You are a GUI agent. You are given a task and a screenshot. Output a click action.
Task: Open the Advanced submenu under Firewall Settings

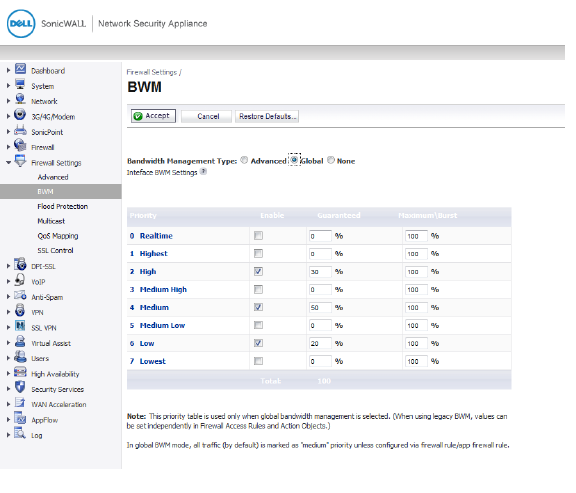pyautogui.click(x=53, y=177)
